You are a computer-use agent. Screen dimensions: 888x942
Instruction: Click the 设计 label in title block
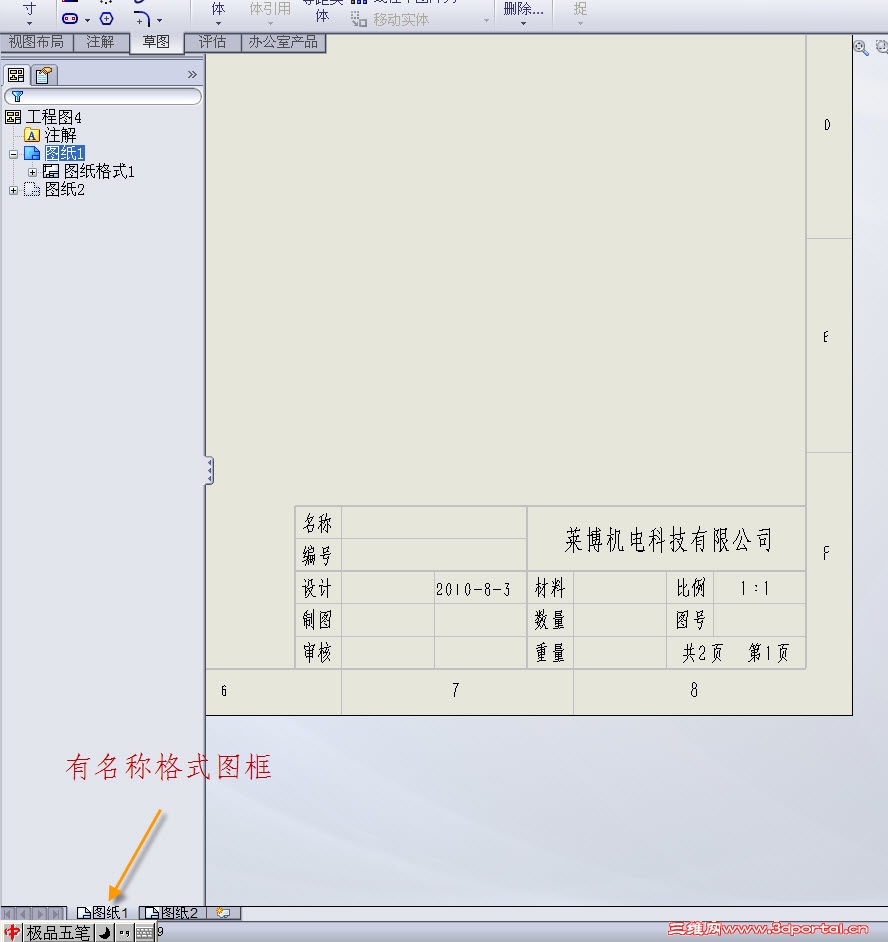coord(317,588)
